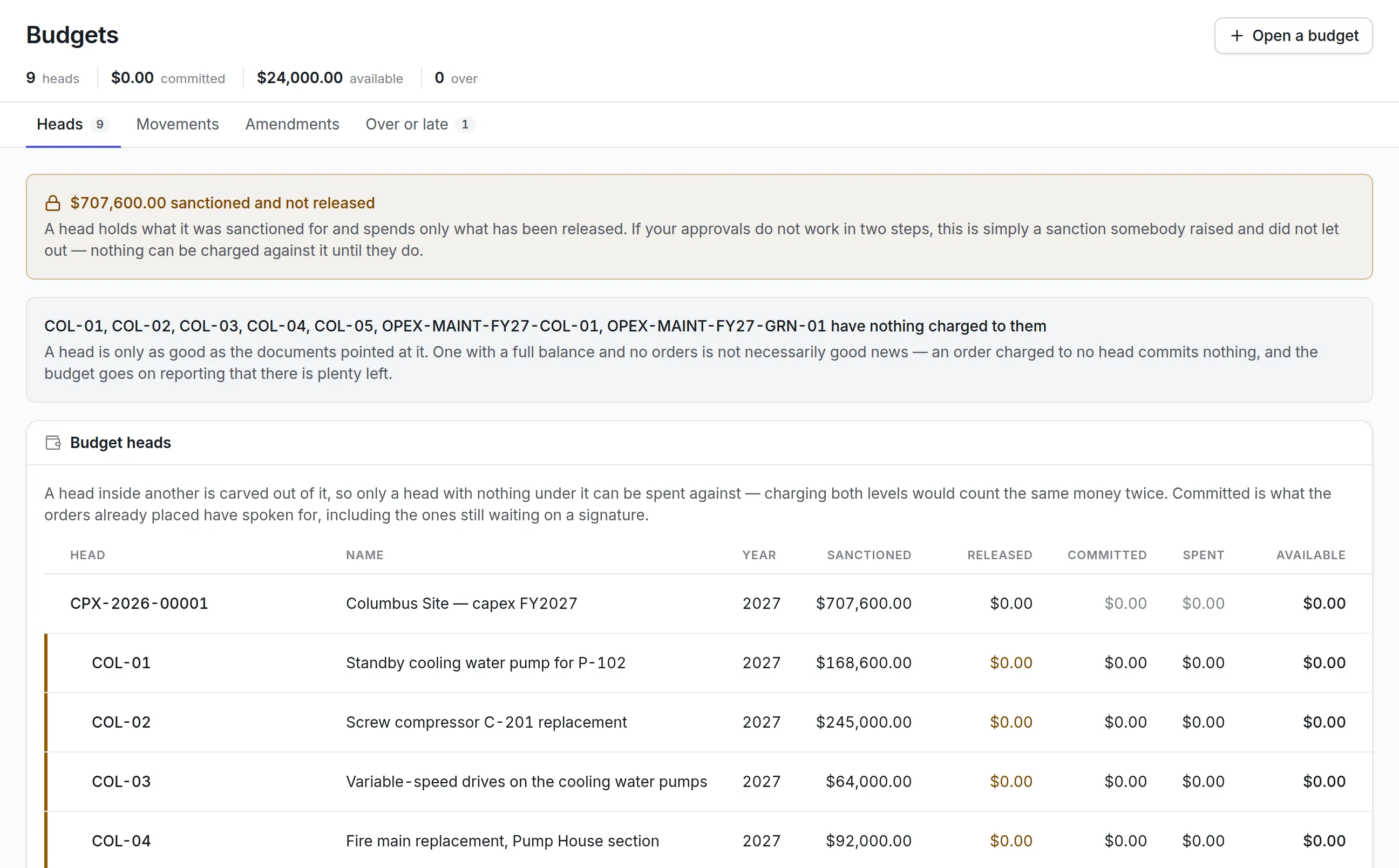Click the $707,600.00 sanctioned cell
The width and height of the screenshot is (1399, 868).
[864, 603]
